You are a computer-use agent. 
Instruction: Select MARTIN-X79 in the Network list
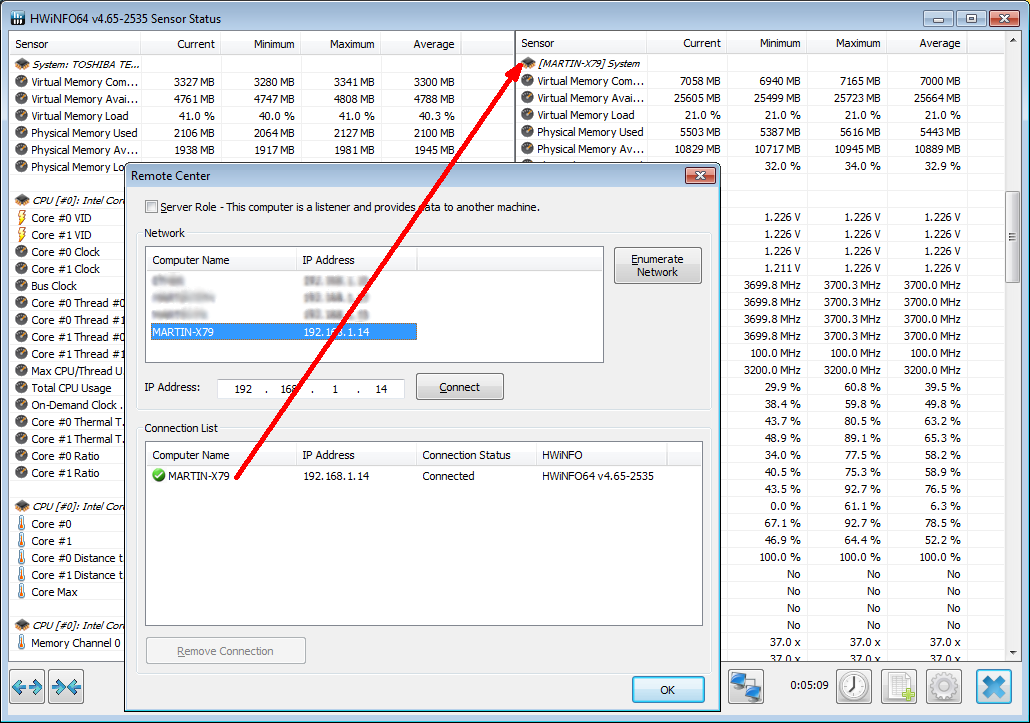(x=284, y=332)
